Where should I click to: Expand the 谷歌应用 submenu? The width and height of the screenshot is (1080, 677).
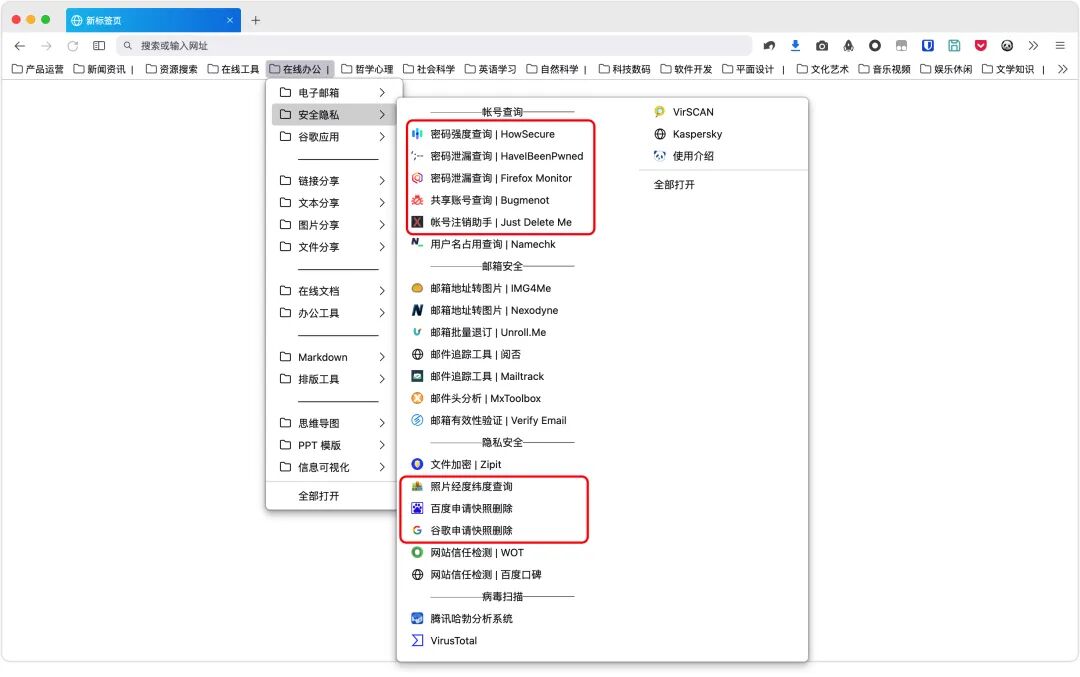click(x=334, y=136)
